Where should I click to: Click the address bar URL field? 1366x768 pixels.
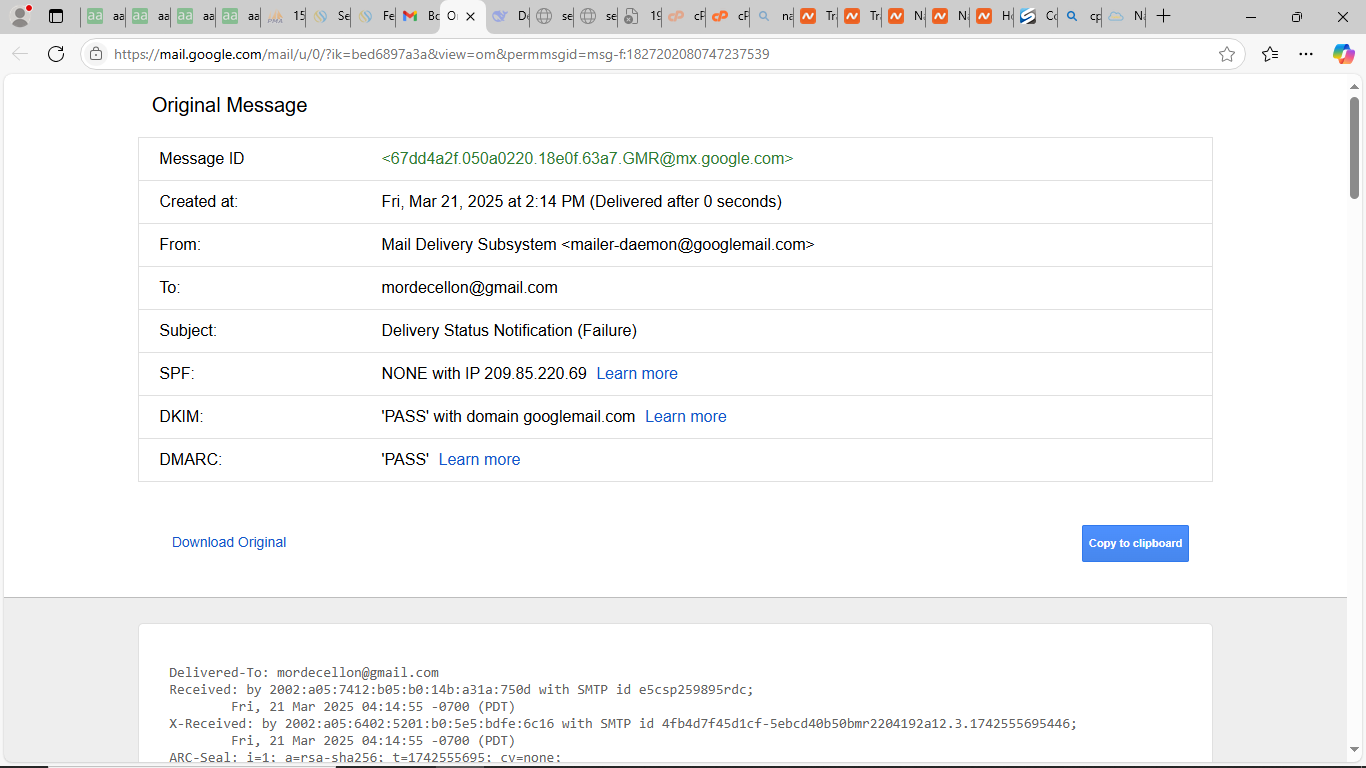click(x=600, y=54)
